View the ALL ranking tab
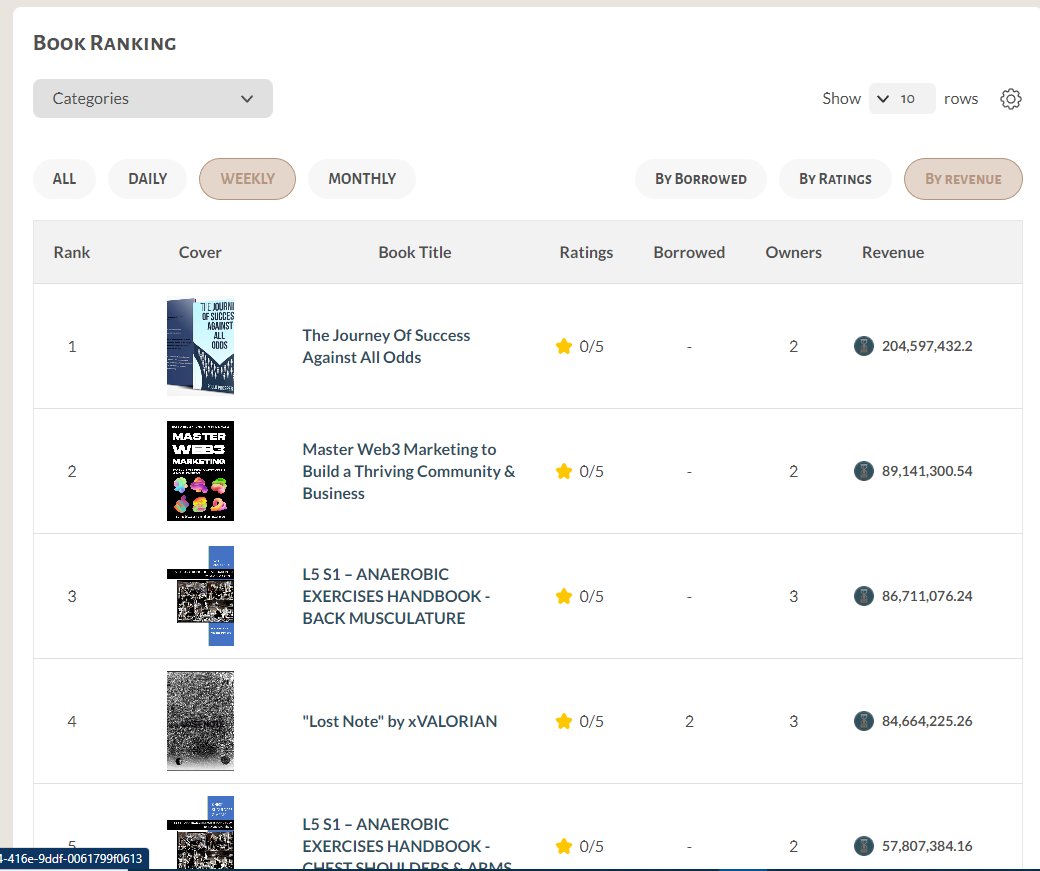Screen dimensions: 1040x871 tap(63, 178)
